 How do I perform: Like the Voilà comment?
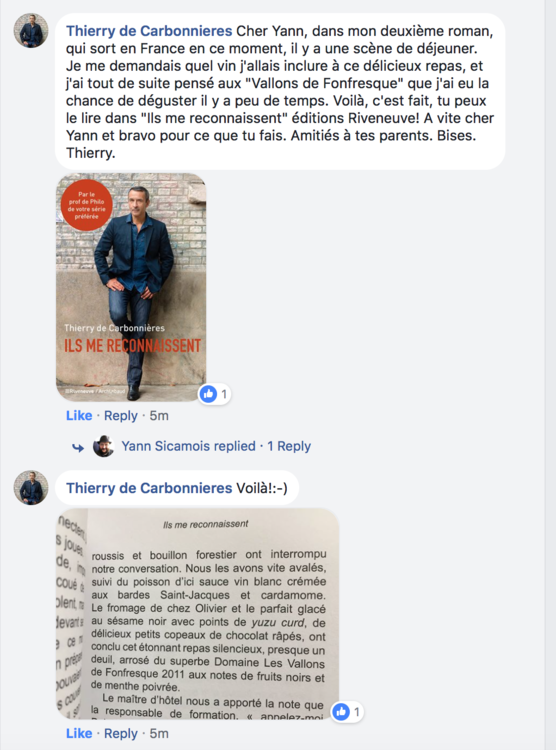pyautogui.click(x=79, y=733)
